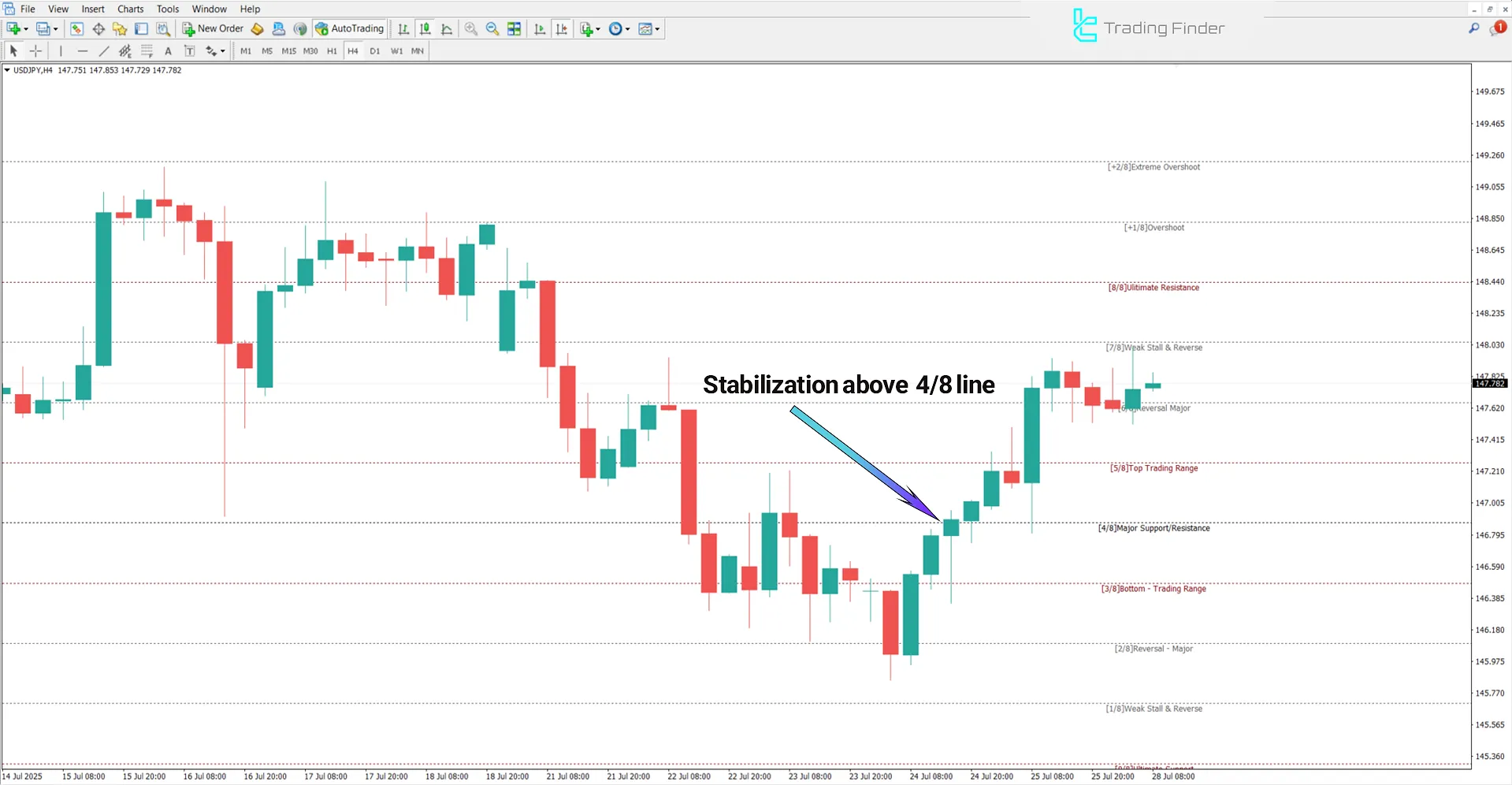This screenshot has height=785, width=1512.
Task: Tile the chart windows
Action: pos(514,28)
